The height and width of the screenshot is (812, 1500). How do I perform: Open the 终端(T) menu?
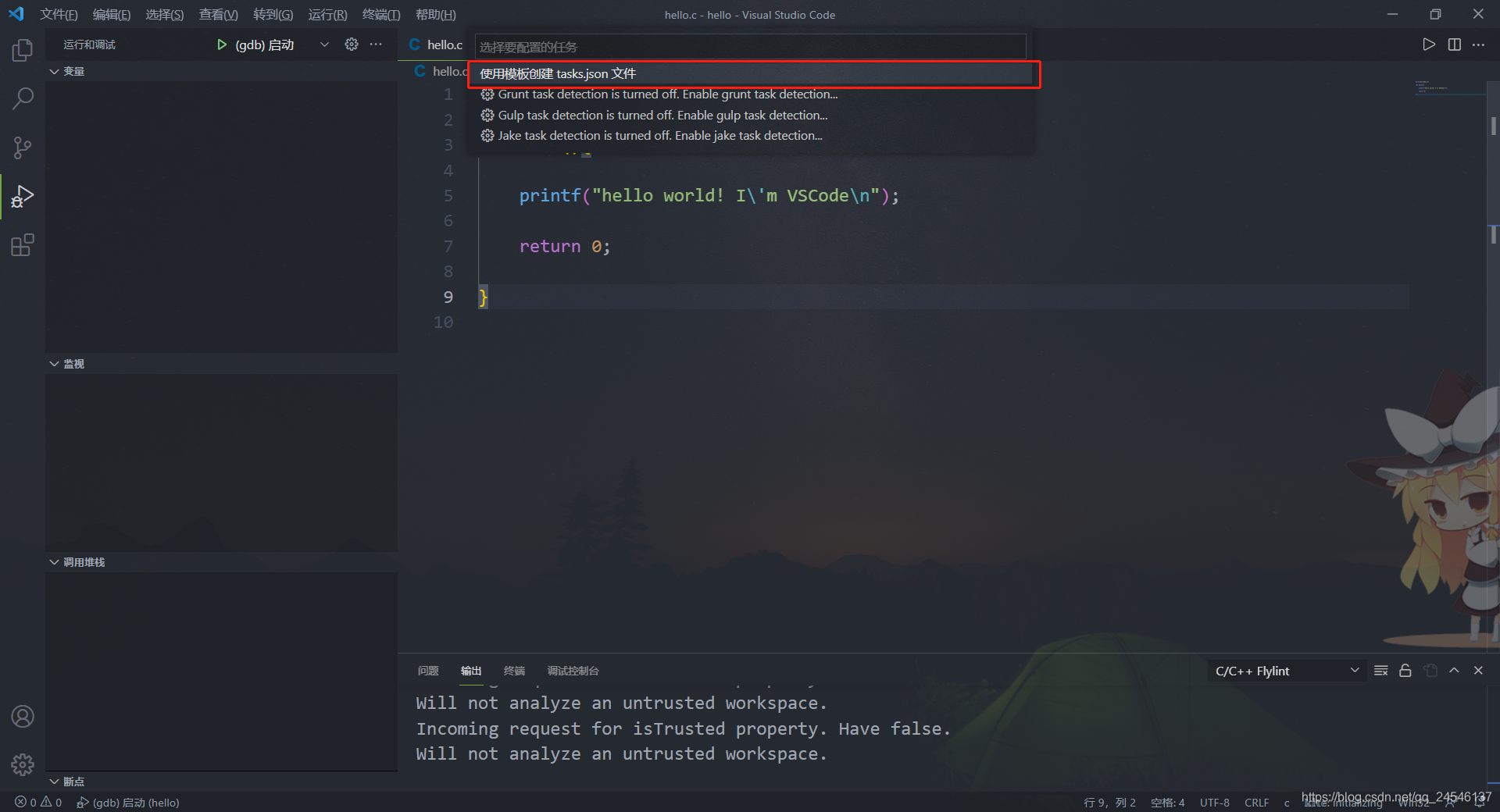[x=381, y=14]
